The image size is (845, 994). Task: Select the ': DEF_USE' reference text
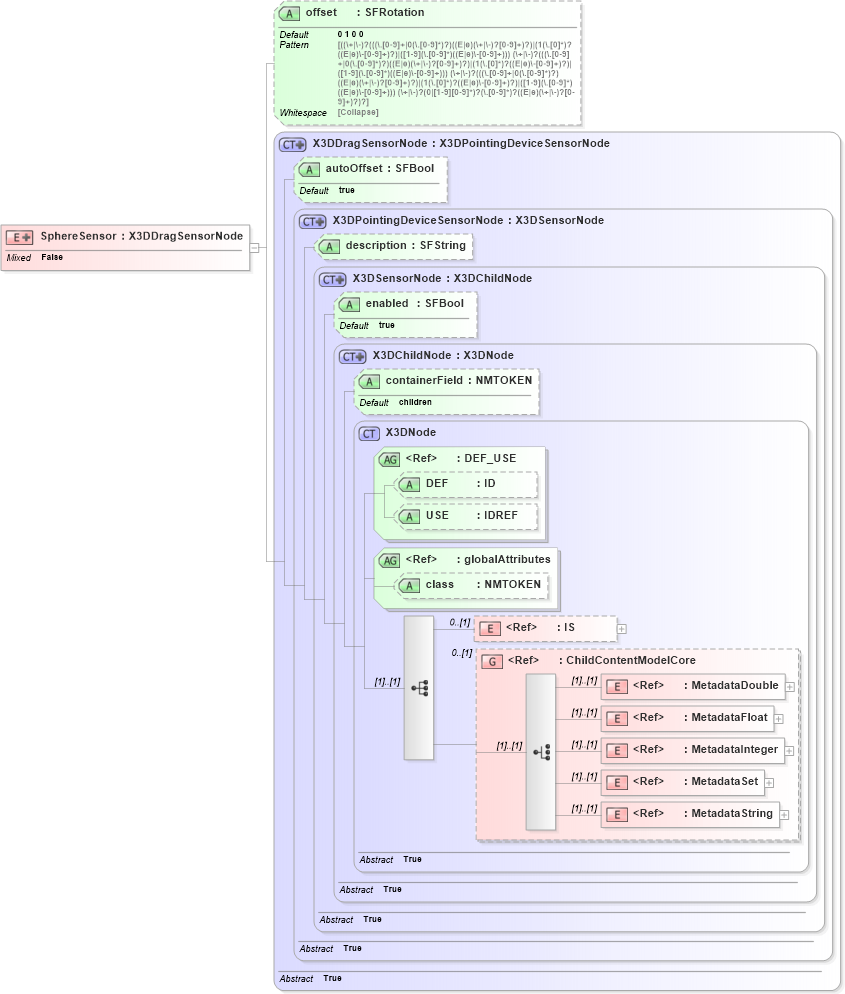point(486,458)
